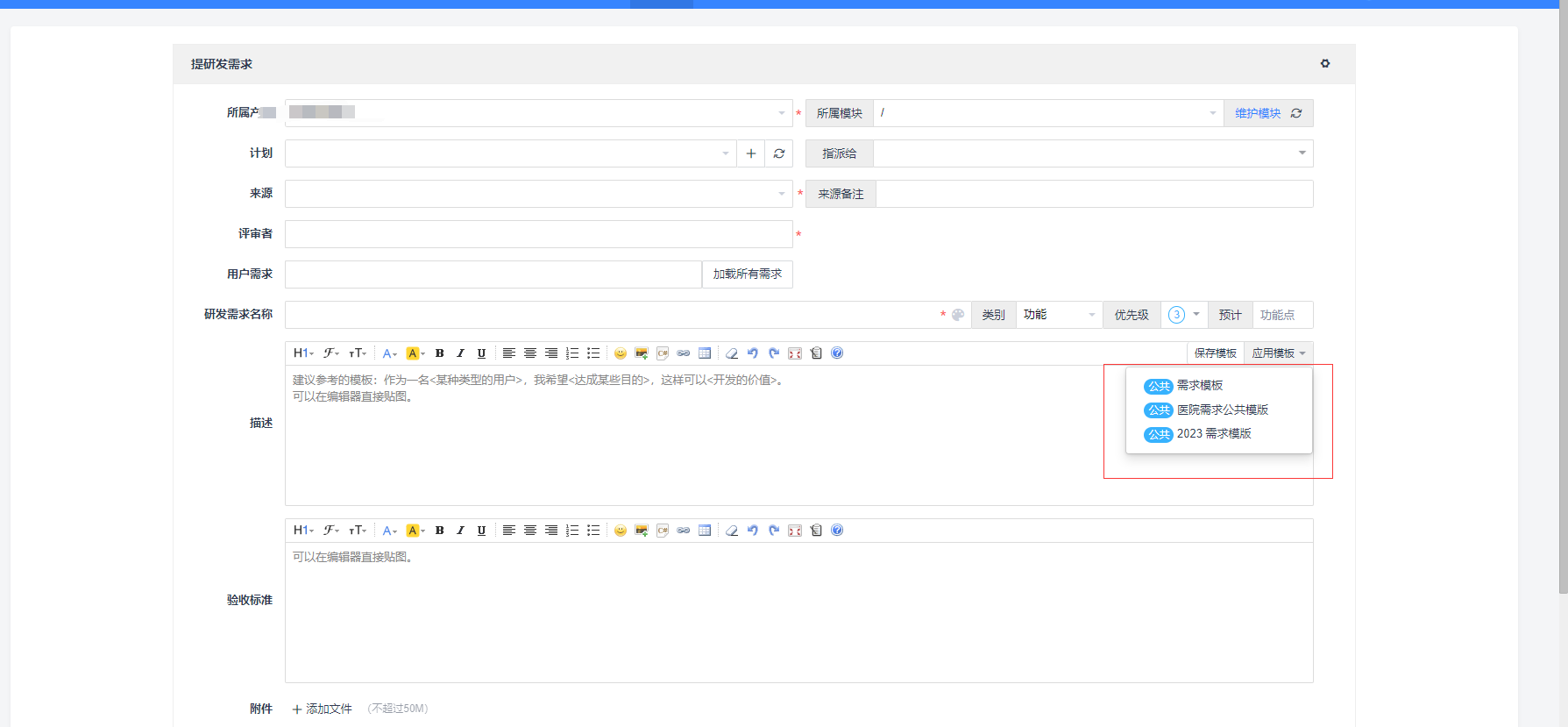Switch the 验收标准 editor to fullscreen

(x=795, y=531)
